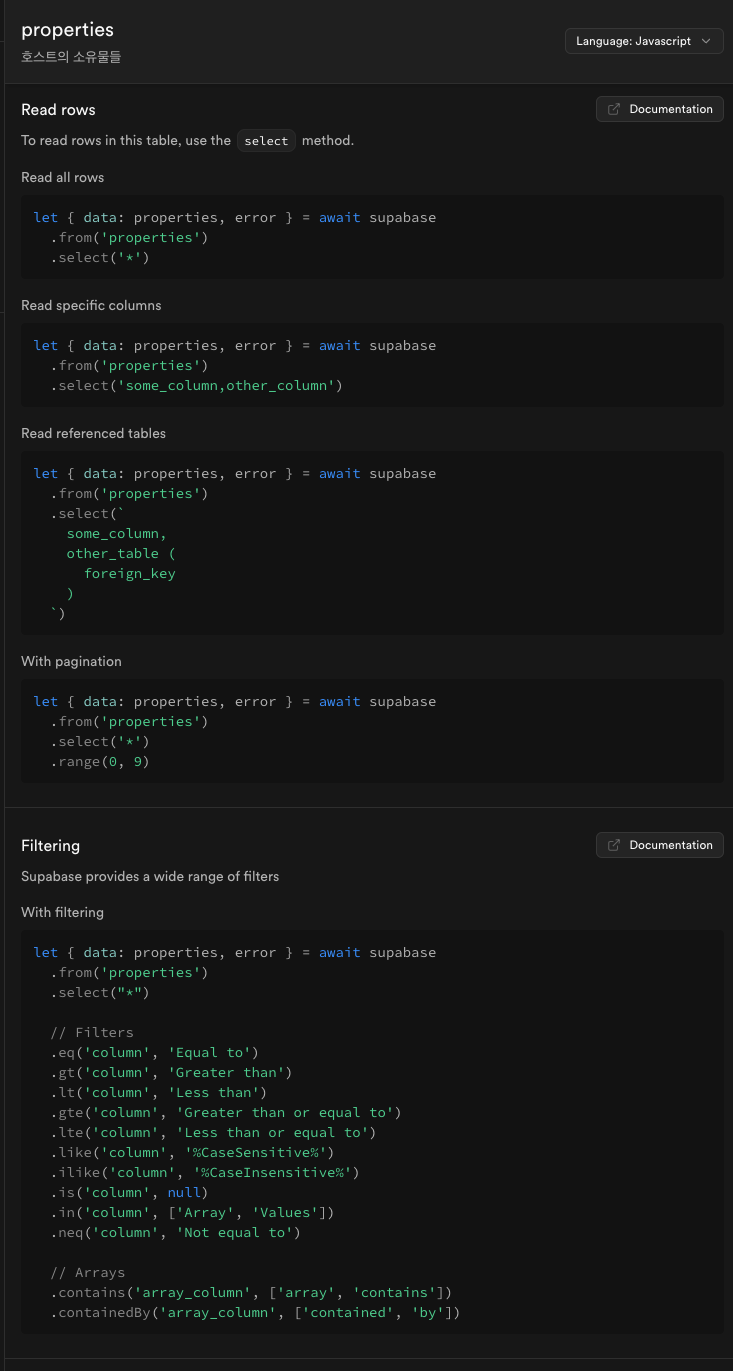Click the foreign_key token in the referenced tables snippet

(130, 573)
